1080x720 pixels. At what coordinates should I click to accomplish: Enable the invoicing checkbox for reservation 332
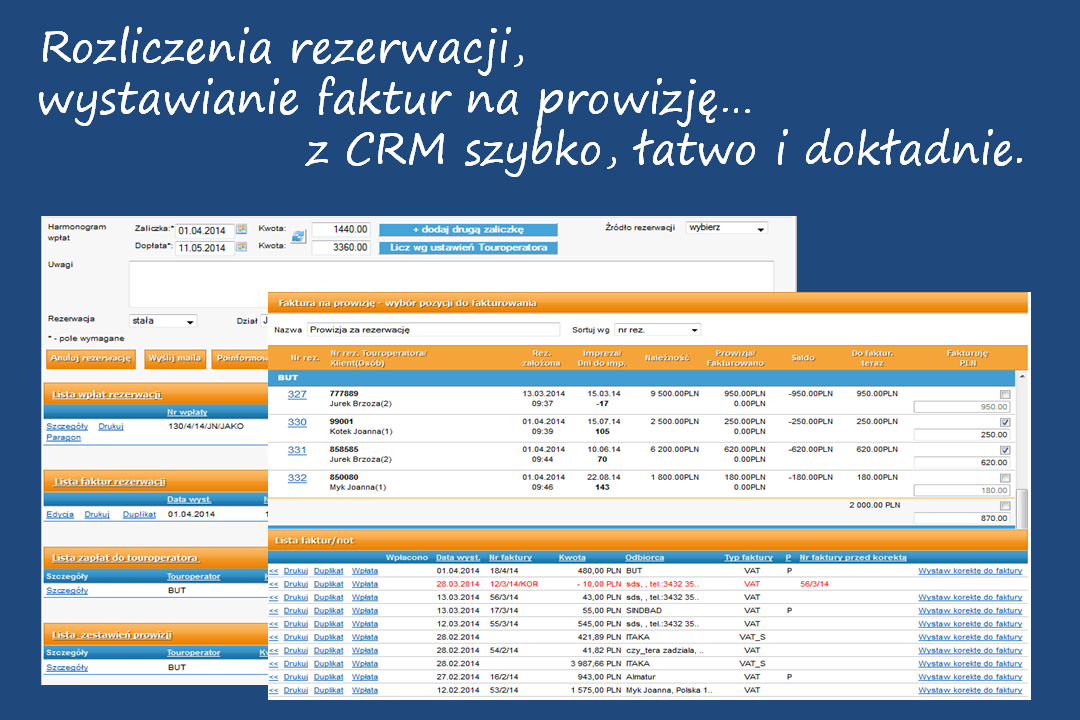click(1004, 478)
